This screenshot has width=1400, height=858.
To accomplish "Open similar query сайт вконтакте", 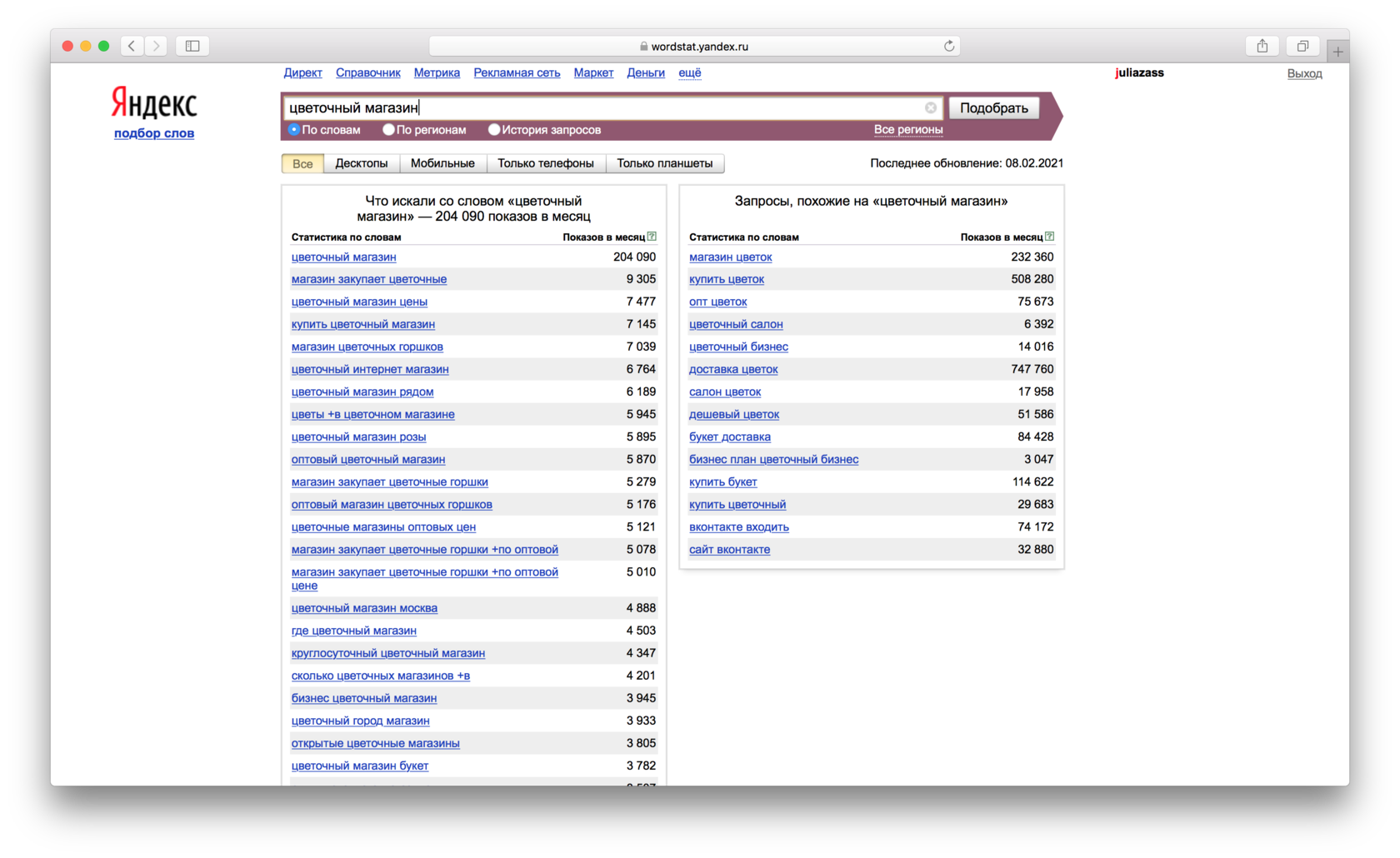I will [730, 549].
